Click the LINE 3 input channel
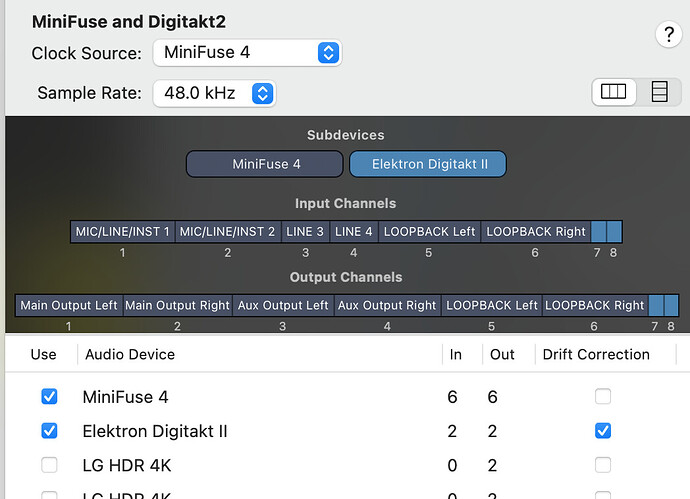This screenshot has width=690, height=499. pyautogui.click(x=305, y=232)
